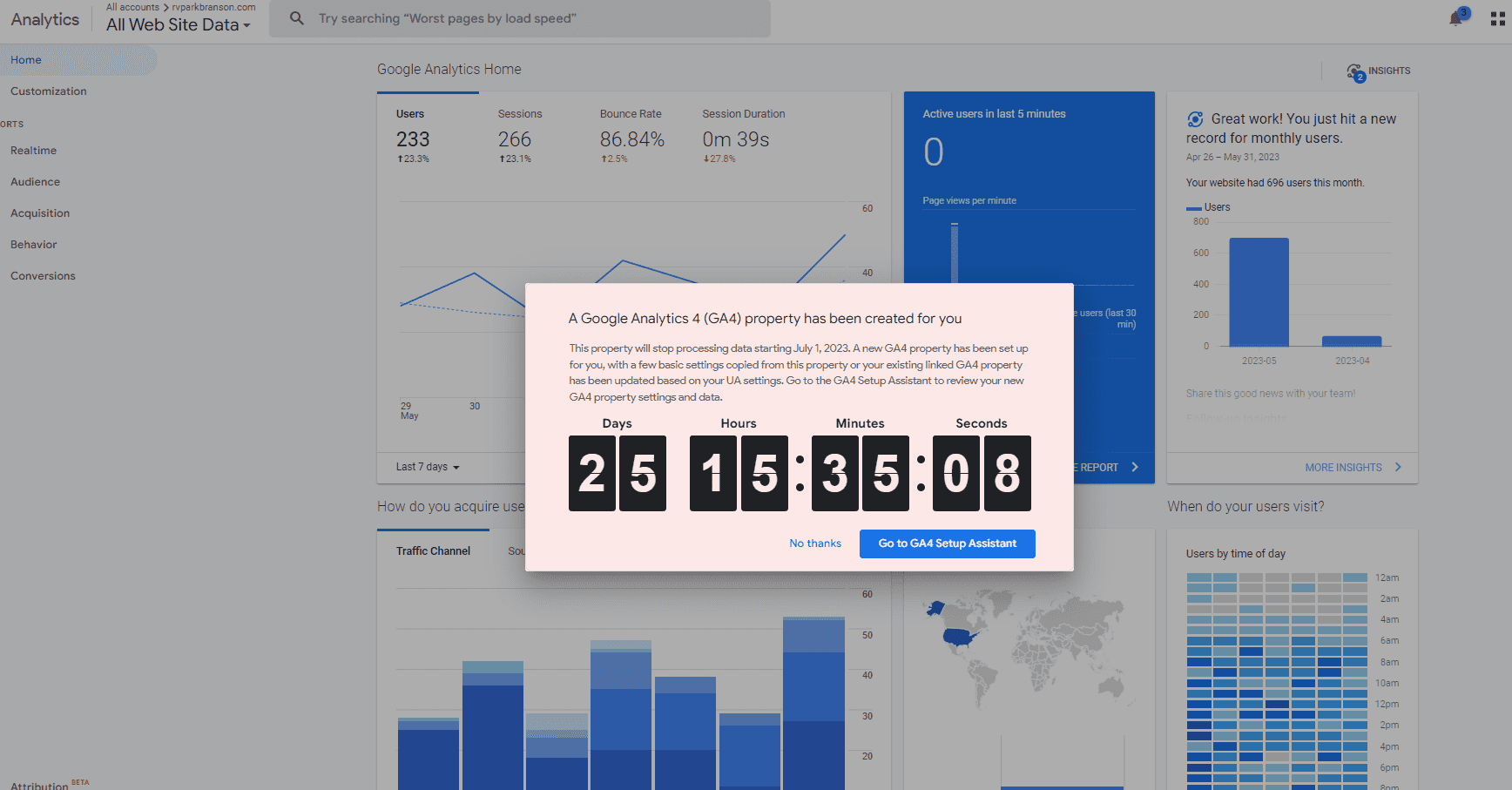Click the INSIGHTS lightbulb icon
The image size is (1512, 790).
(x=1354, y=71)
